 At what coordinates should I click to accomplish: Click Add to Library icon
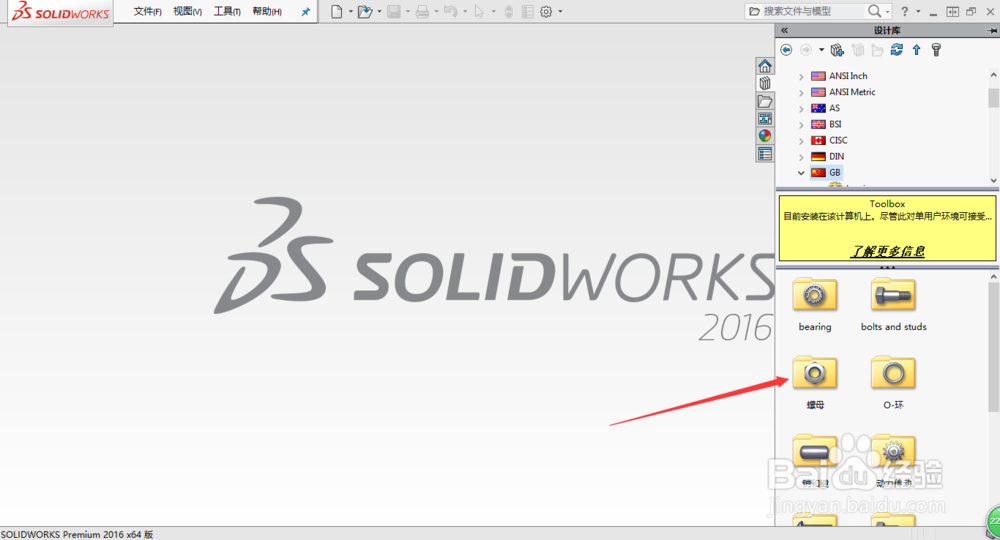click(x=837, y=50)
